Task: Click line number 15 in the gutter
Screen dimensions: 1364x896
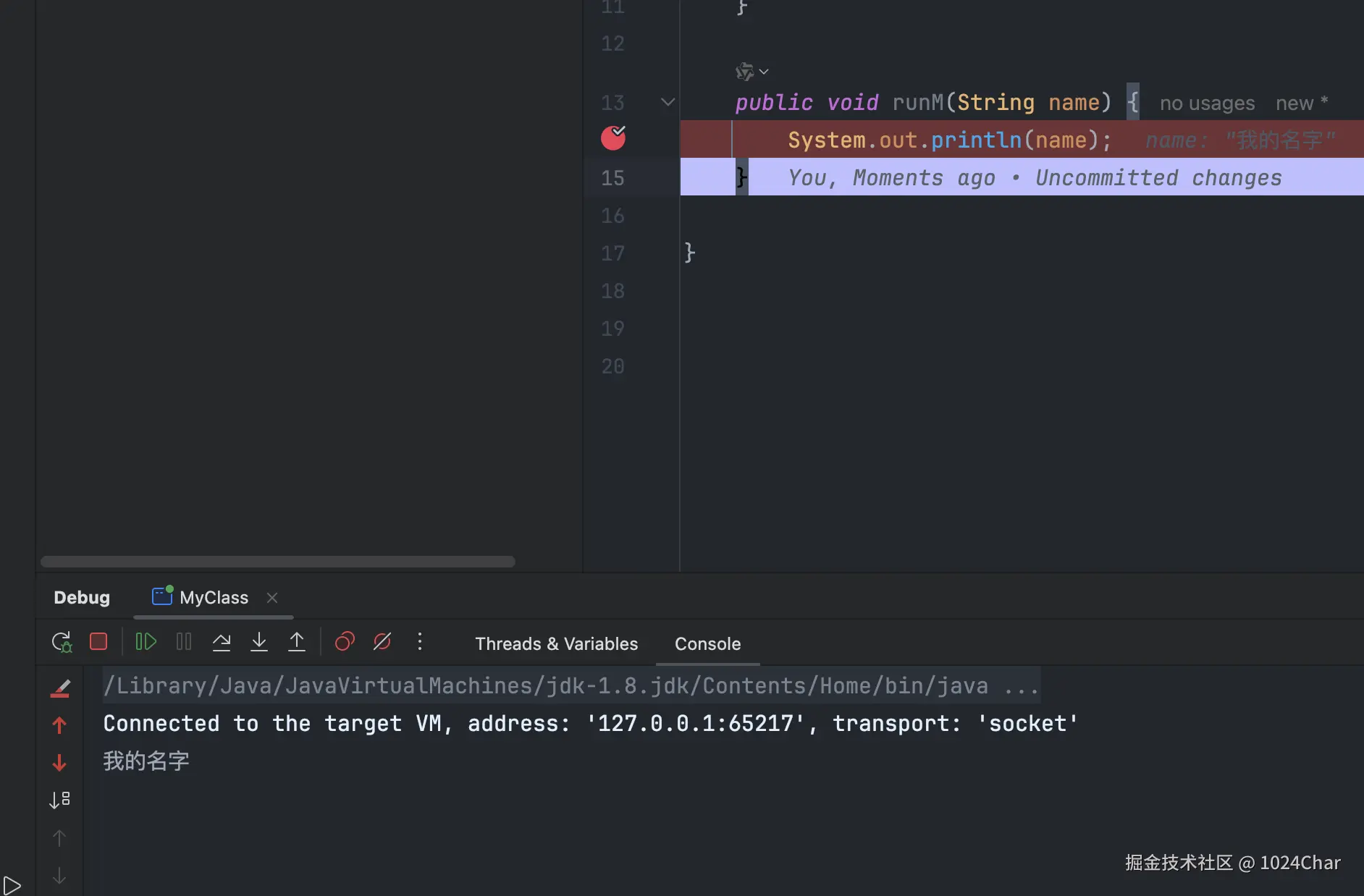Action: tap(612, 178)
